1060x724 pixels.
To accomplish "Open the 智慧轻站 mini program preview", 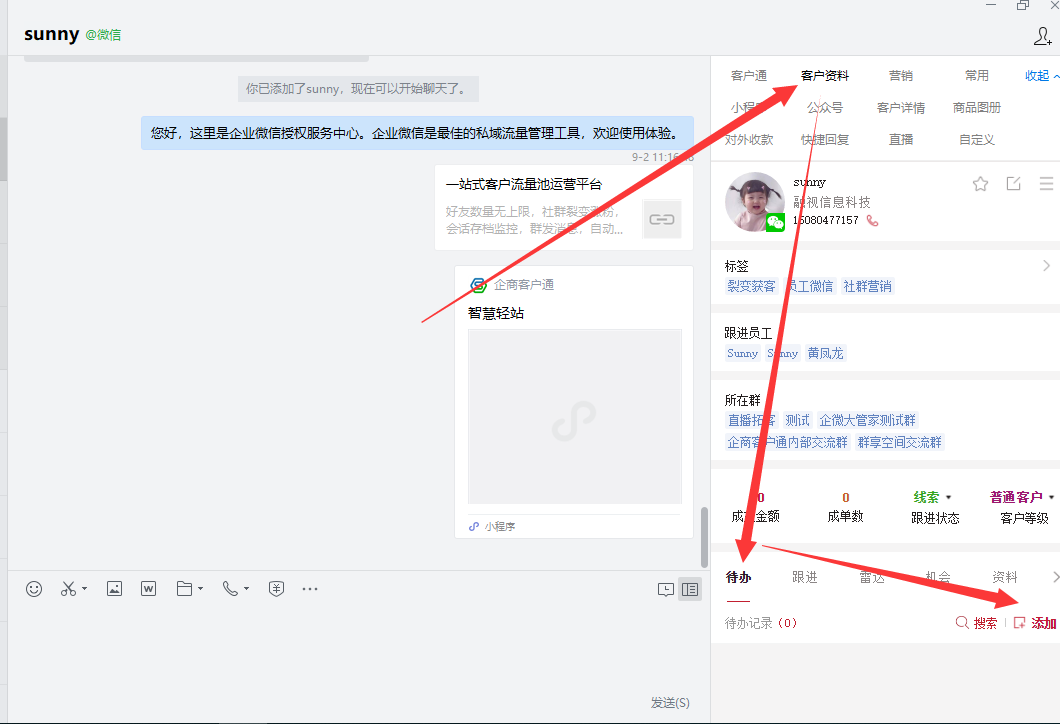I will (x=575, y=416).
